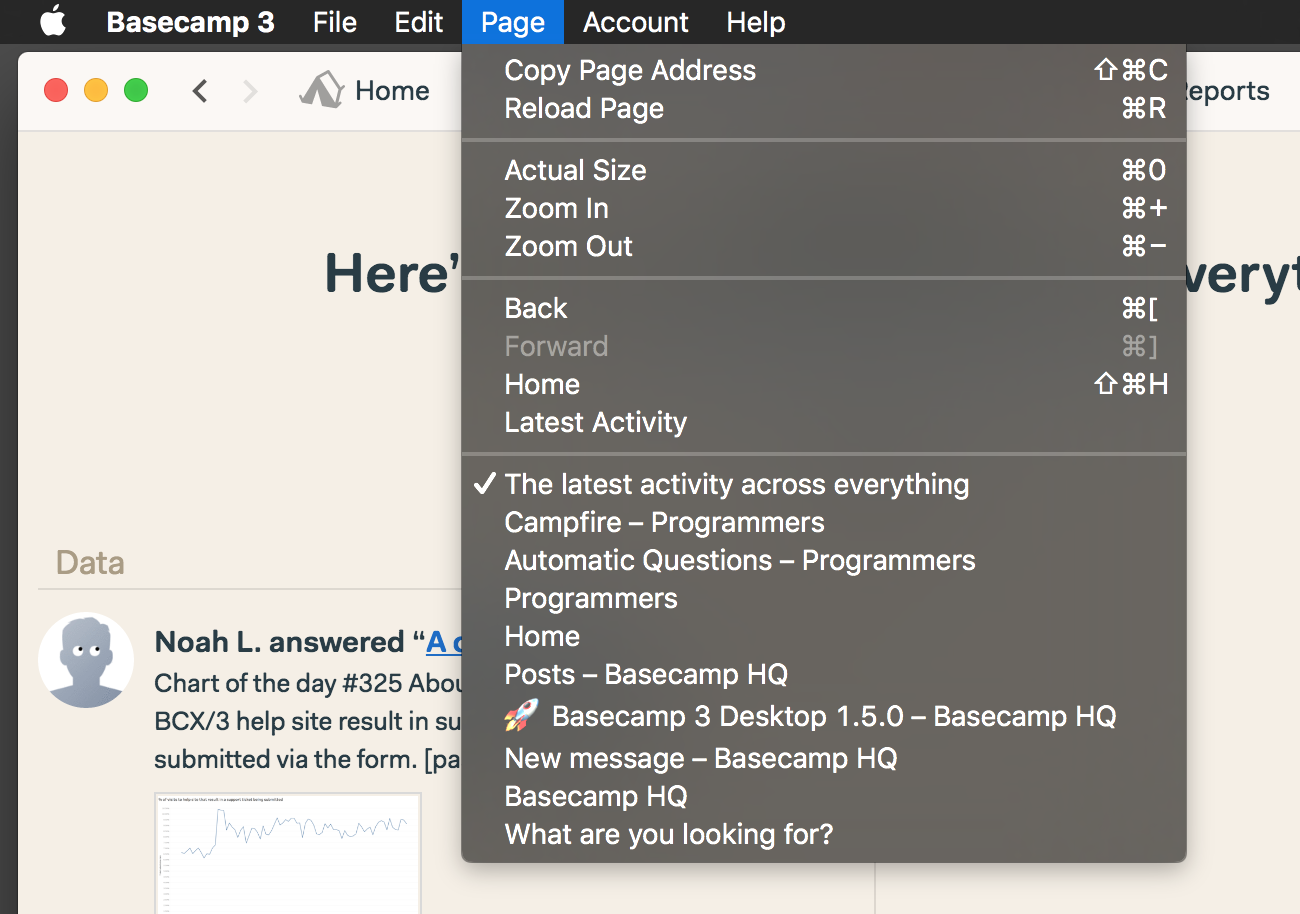
Task: Click the green fullscreen window button
Action: 136,90
